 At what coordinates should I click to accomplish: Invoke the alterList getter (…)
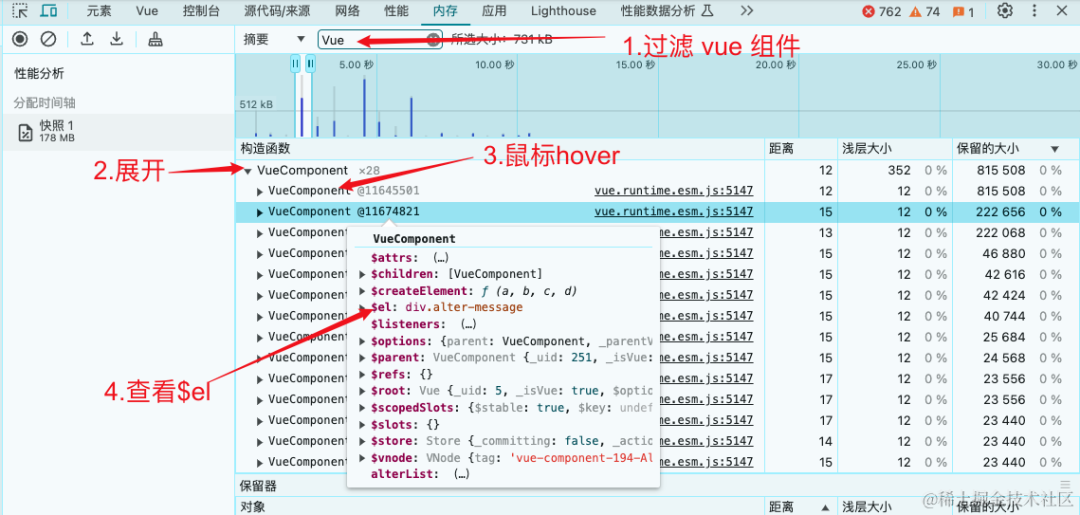[x=462, y=474]
